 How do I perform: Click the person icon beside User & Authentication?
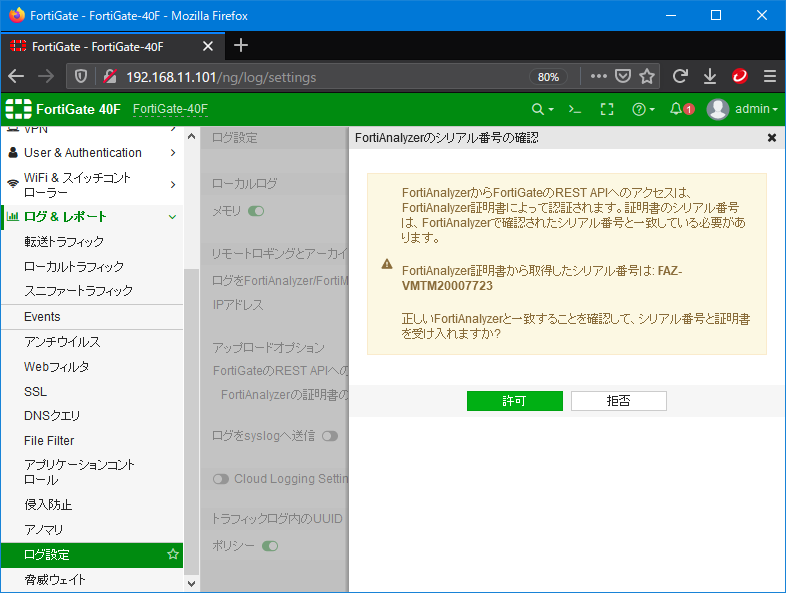click(14, 152)
